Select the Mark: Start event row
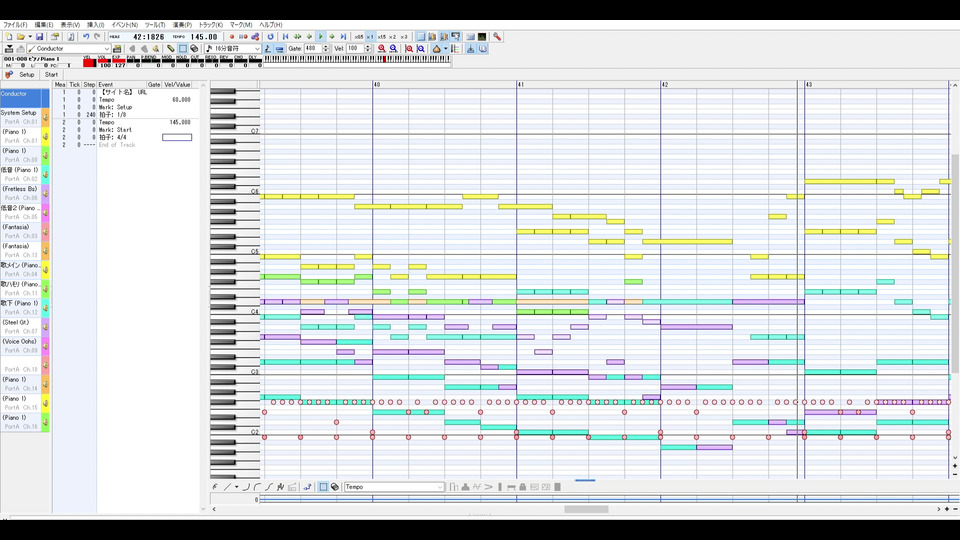Image resolution: width=960 pixels, height=540 pixels. (126, 130)
